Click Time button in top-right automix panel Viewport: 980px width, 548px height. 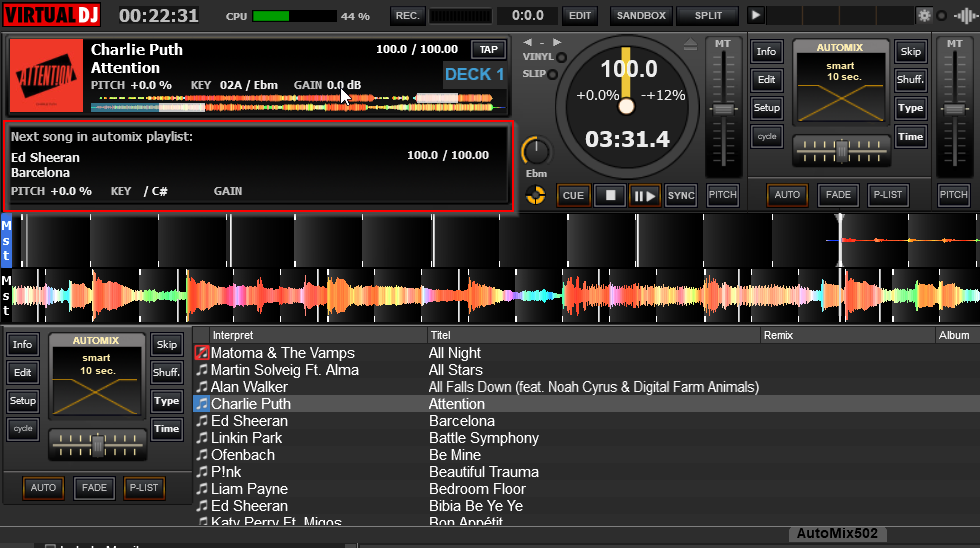911,136
